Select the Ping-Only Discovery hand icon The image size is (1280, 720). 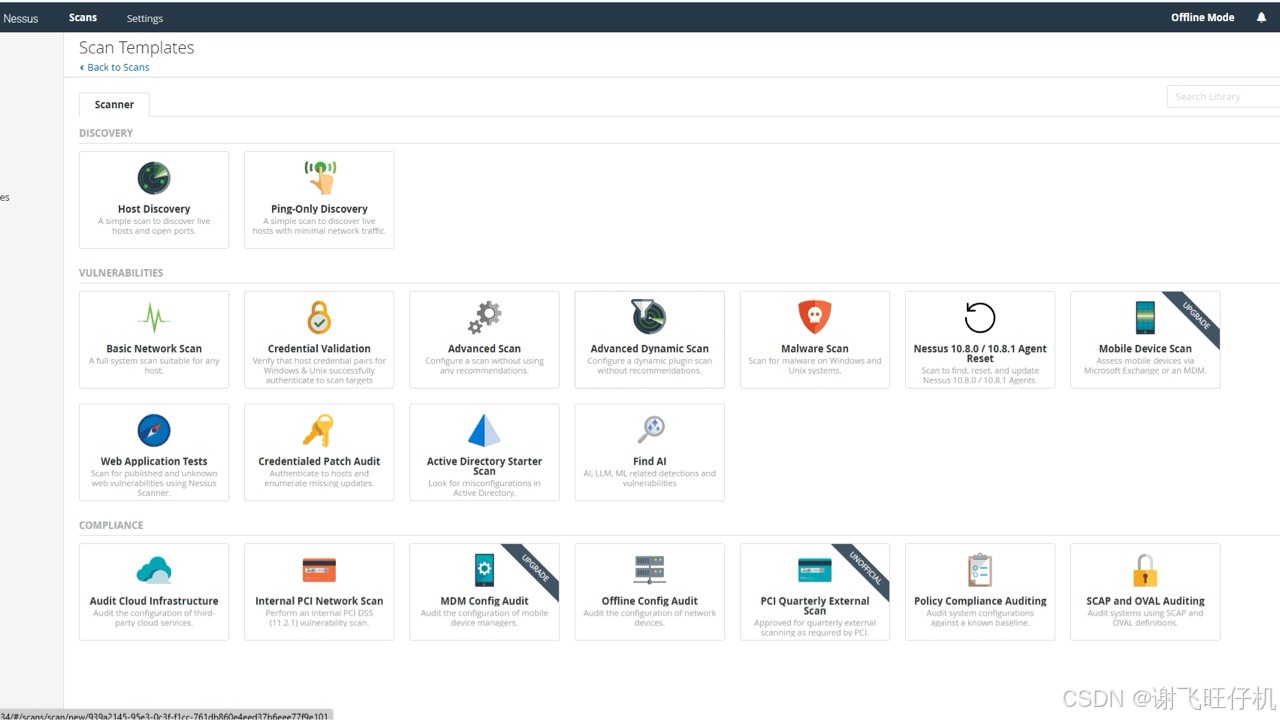(320, 178)
